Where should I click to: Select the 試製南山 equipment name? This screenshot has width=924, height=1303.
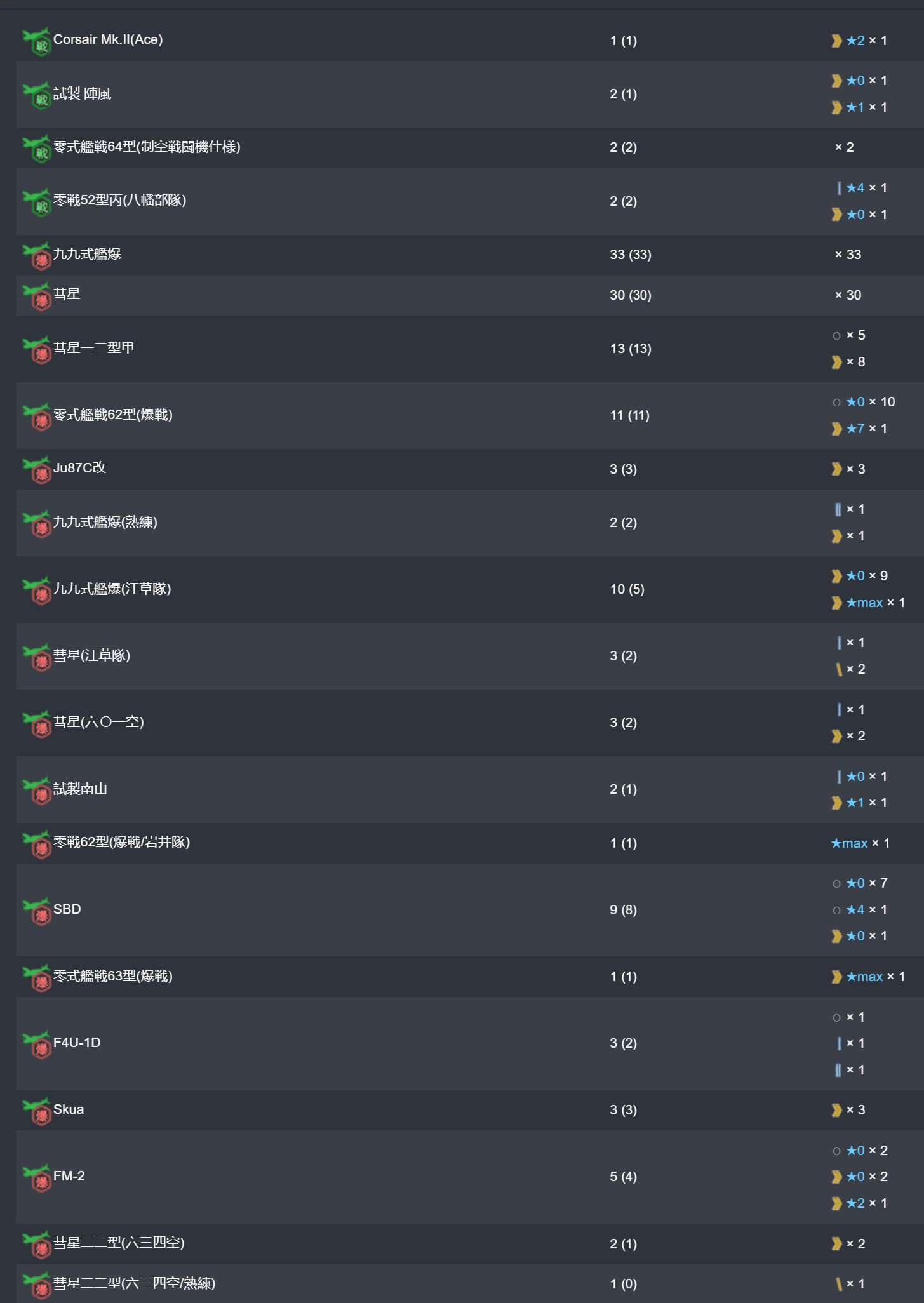(80, 789)
